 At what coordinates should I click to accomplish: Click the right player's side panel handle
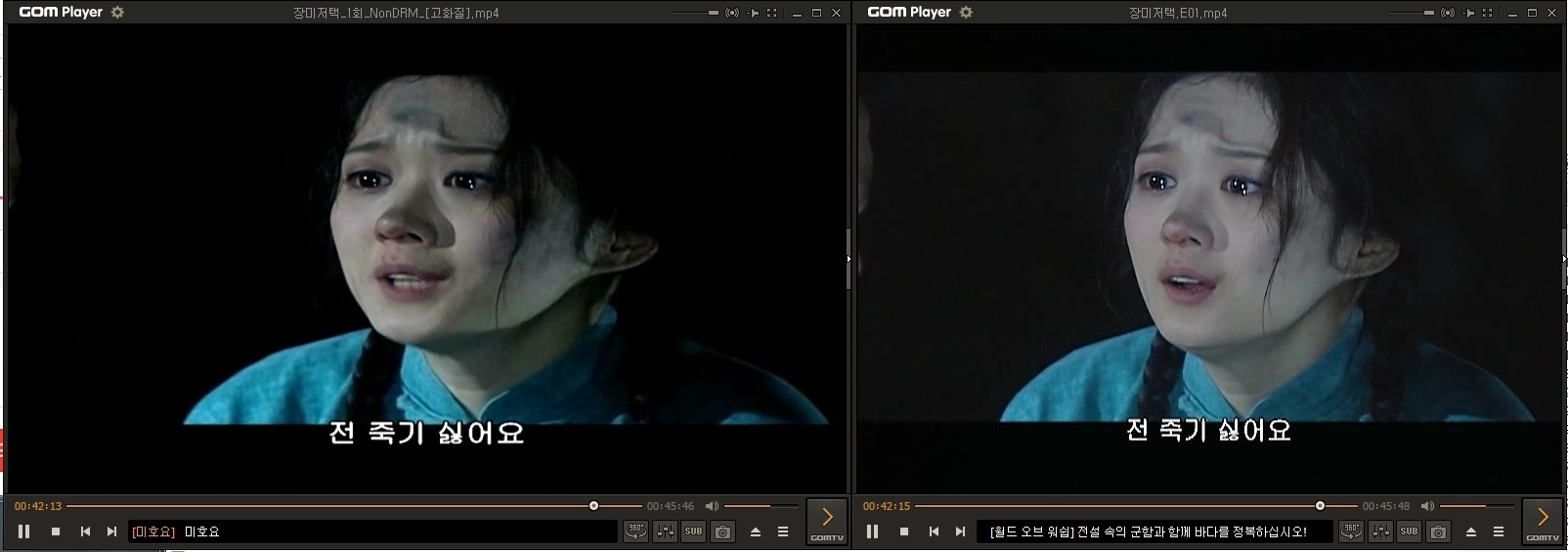coord(1564,259)
